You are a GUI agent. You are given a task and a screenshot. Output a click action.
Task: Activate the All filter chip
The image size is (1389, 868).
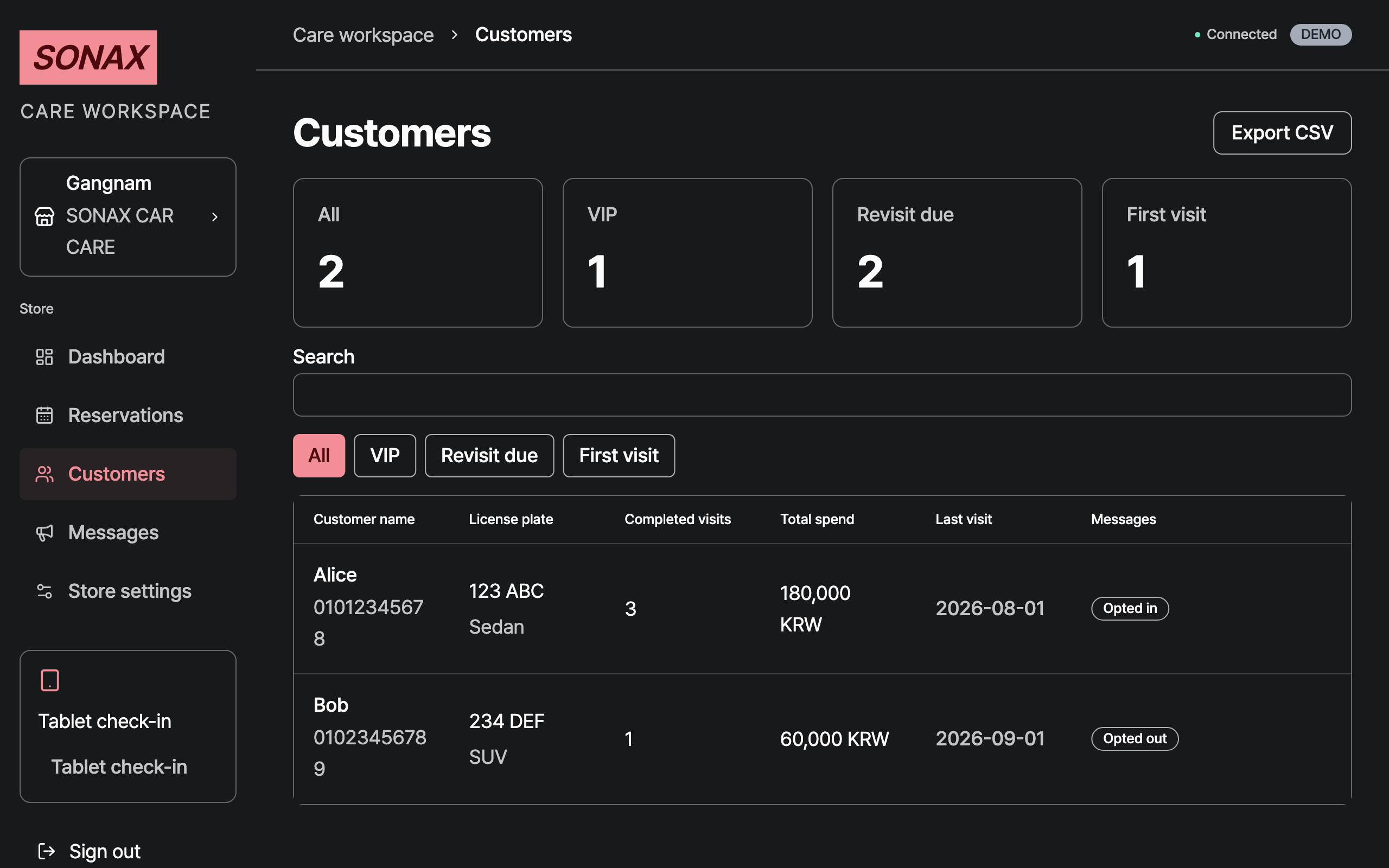pos(319,456)
